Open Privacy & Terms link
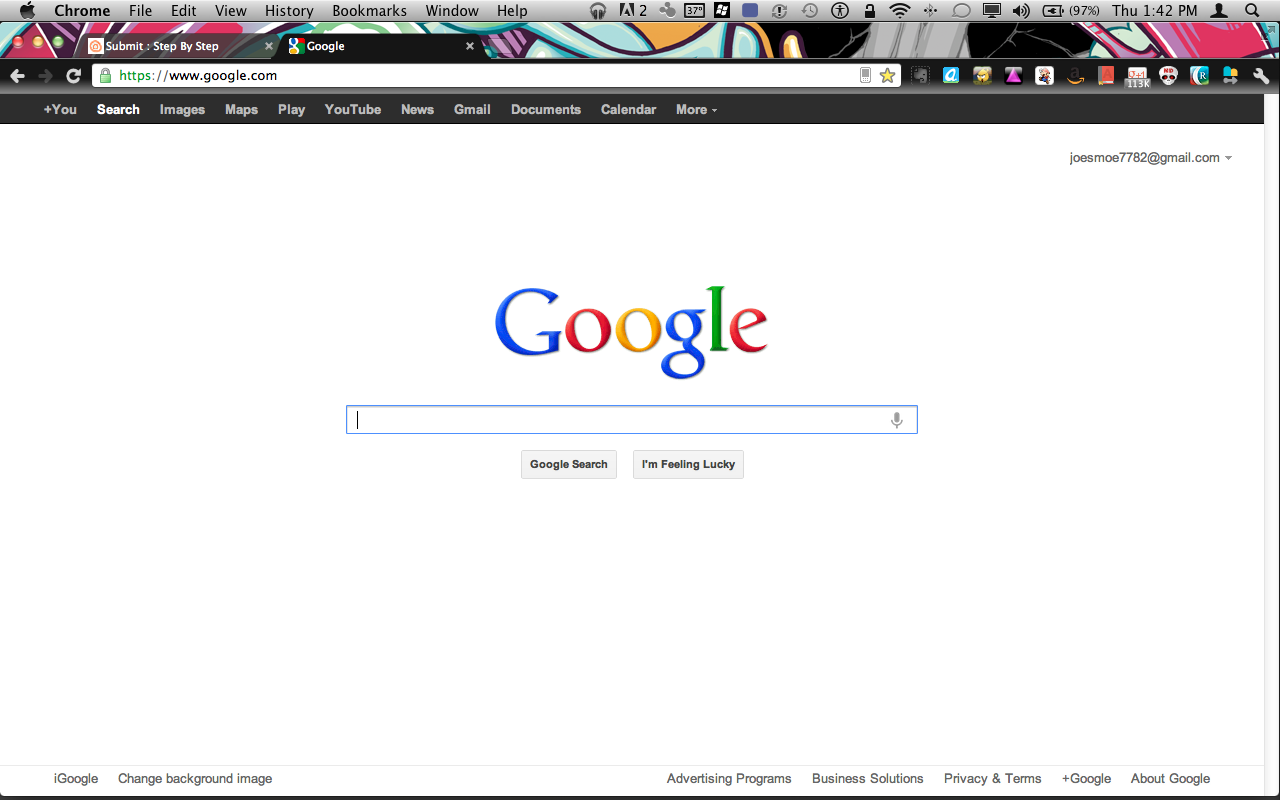The height and width of the screenshot is (800, 1280). [992, 779]
